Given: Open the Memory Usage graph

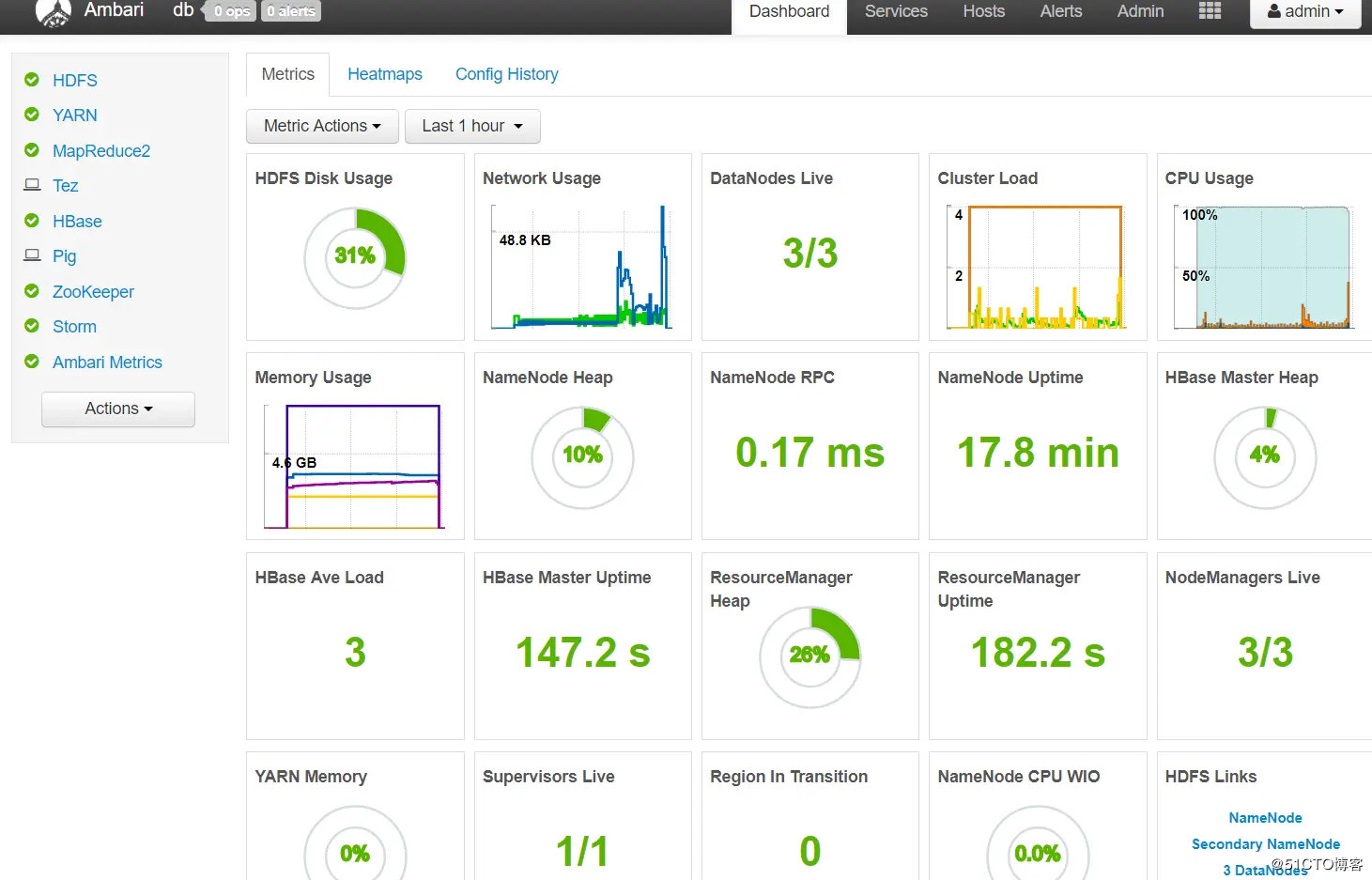Looking at the screenshot, I should click(354, 467).
